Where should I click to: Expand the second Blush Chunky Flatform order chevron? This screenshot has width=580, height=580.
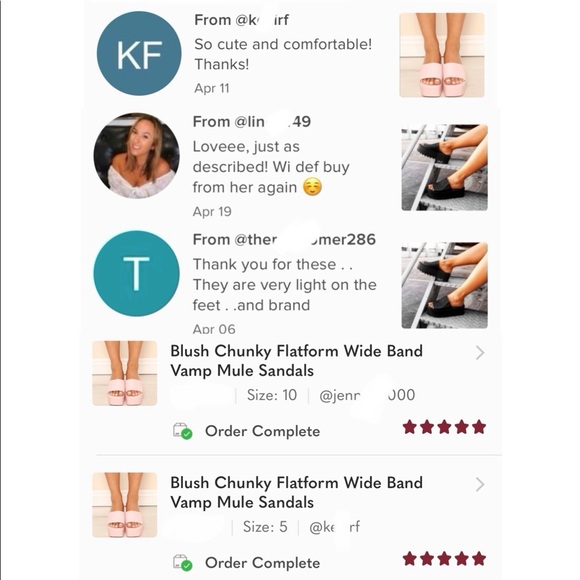coord(480,484)
